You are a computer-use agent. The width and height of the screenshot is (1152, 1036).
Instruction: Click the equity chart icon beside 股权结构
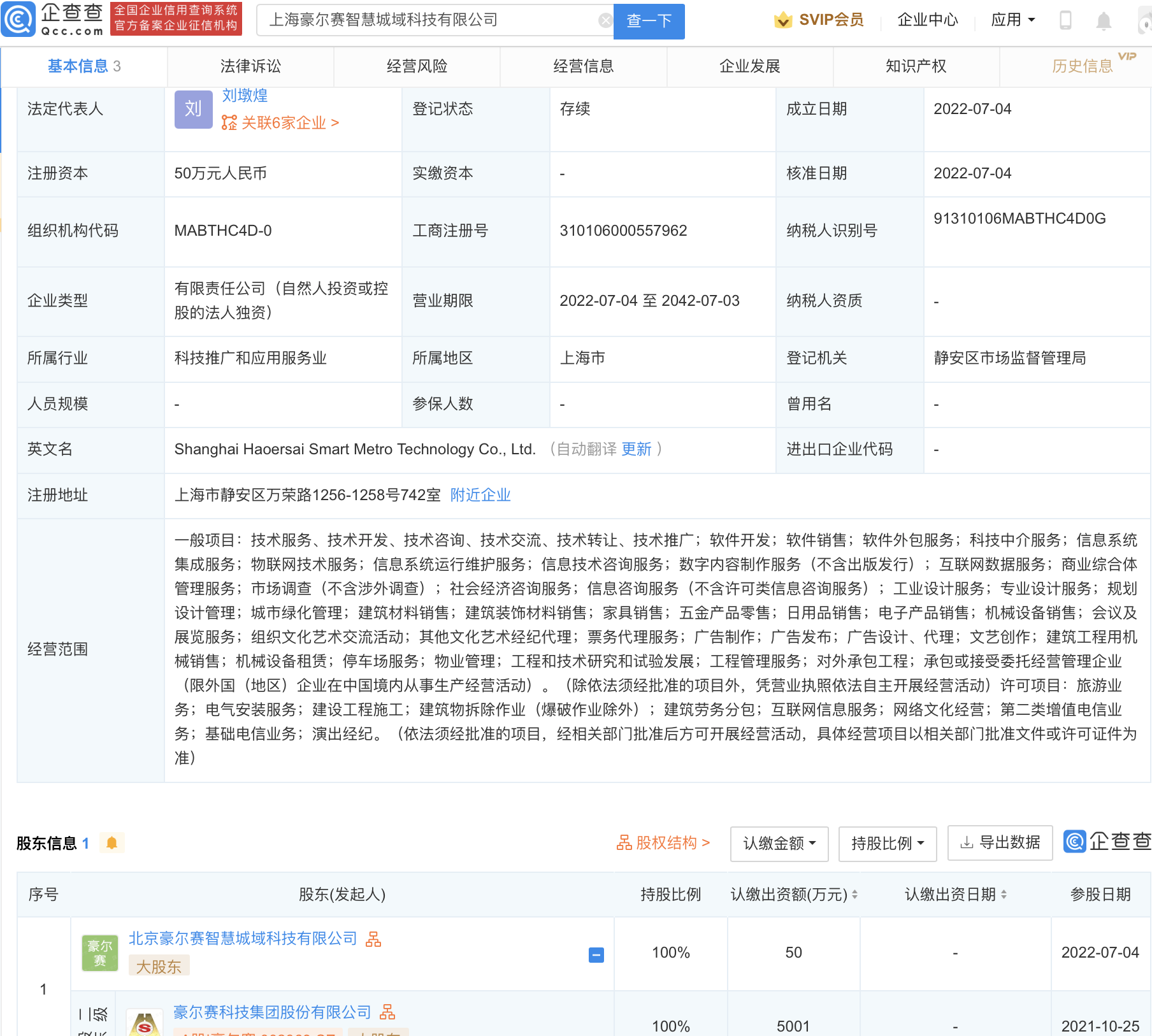coord(623,842)
